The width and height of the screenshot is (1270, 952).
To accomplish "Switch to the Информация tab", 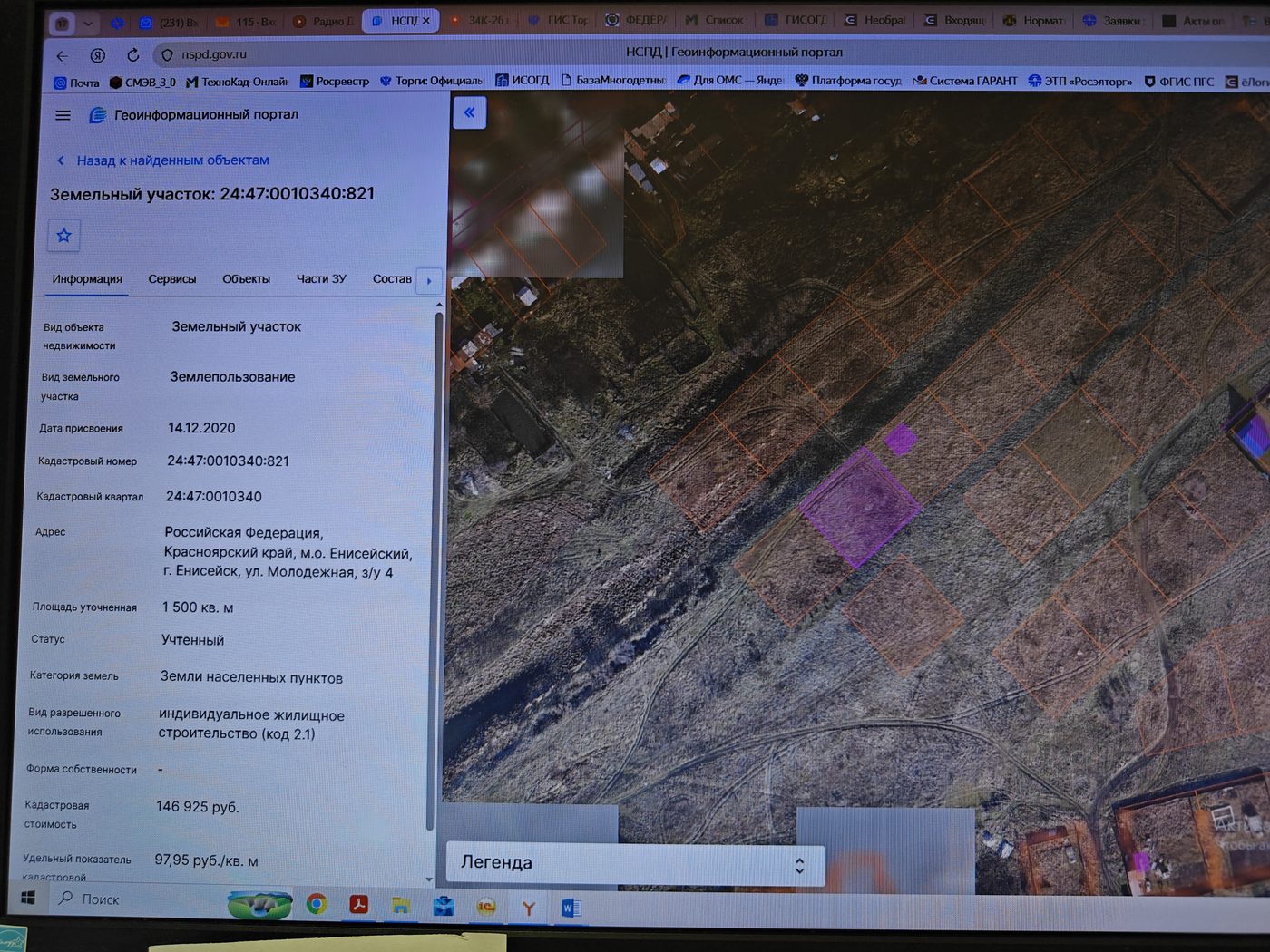I will [x=87, y=279].
